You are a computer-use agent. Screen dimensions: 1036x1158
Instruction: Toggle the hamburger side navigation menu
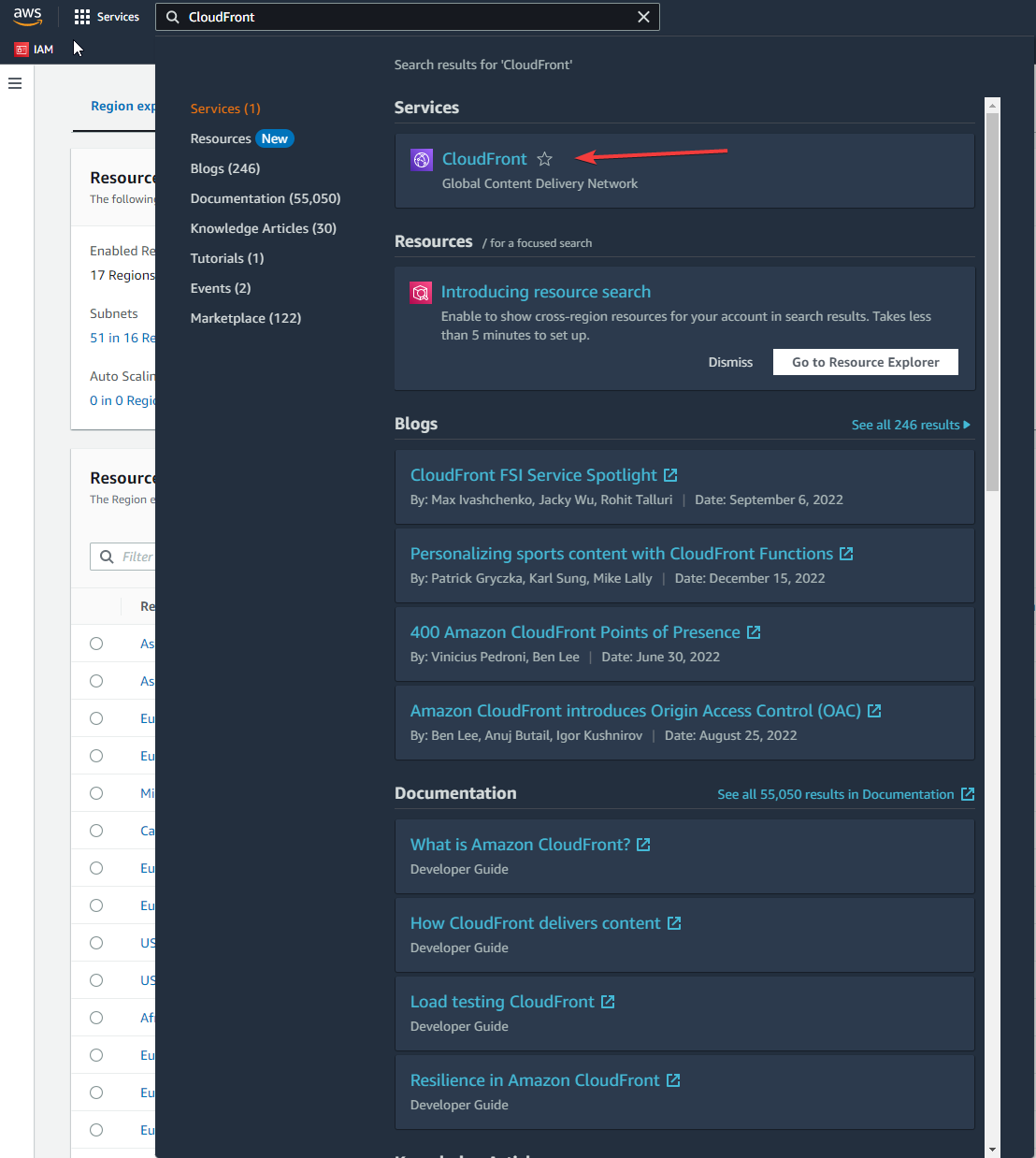tap(15, 83)
